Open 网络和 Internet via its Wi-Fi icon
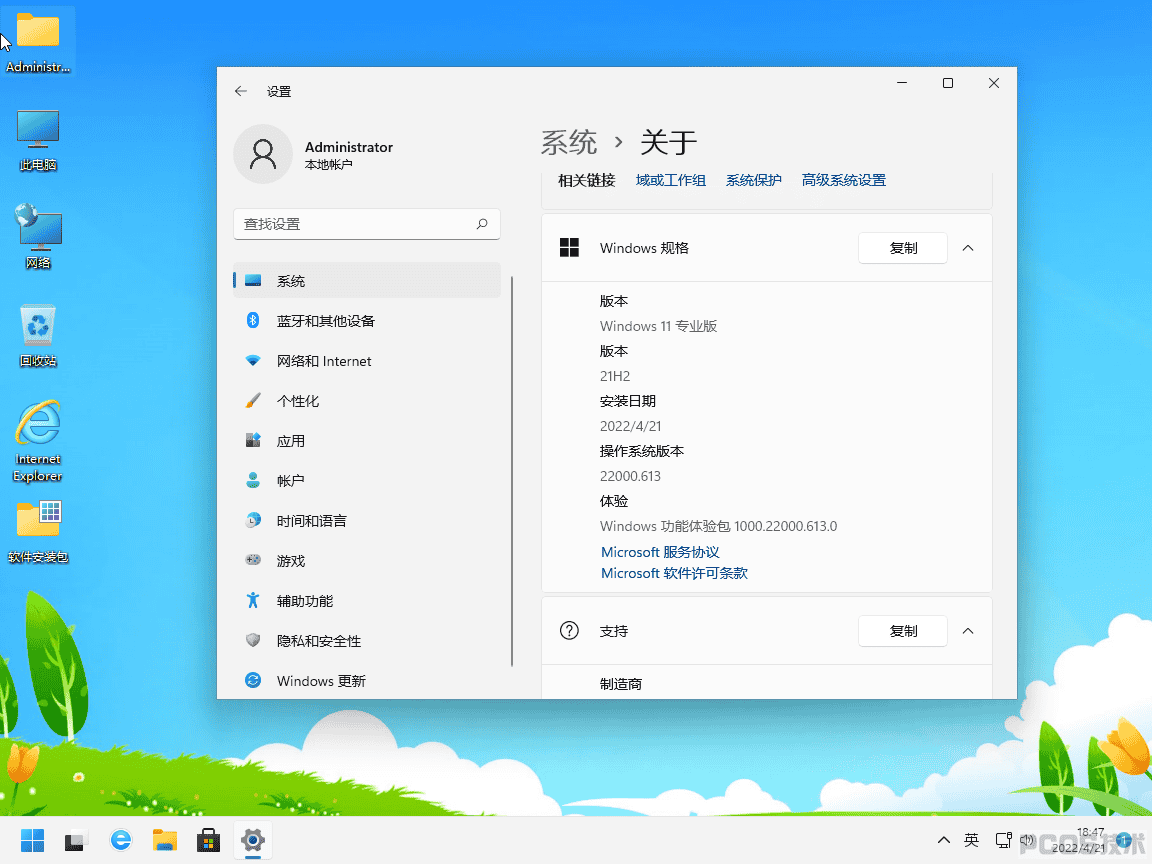The width and height of the screenshot is (1152, 864). (x=253, y=361)
